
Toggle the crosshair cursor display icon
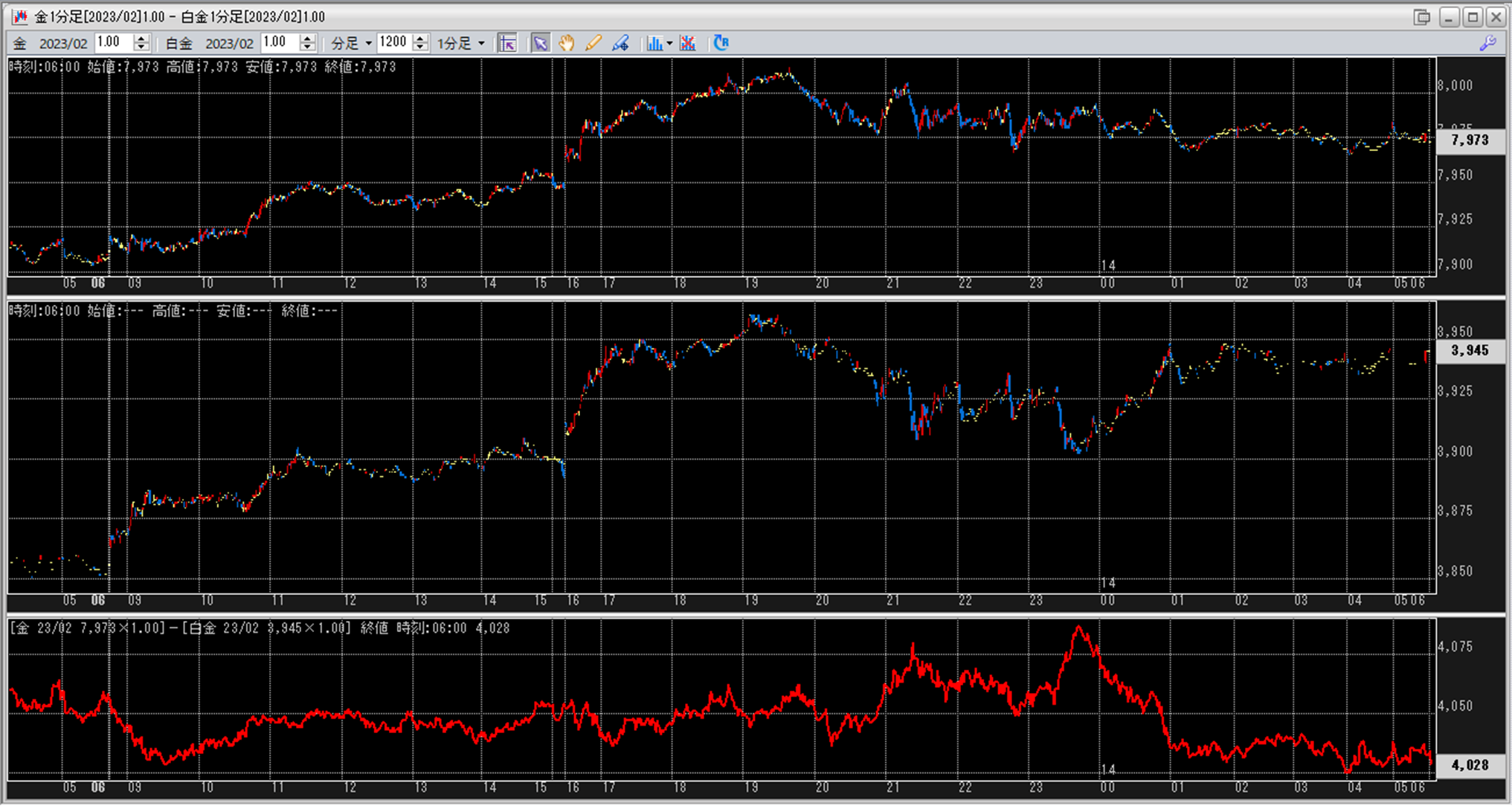507,43
